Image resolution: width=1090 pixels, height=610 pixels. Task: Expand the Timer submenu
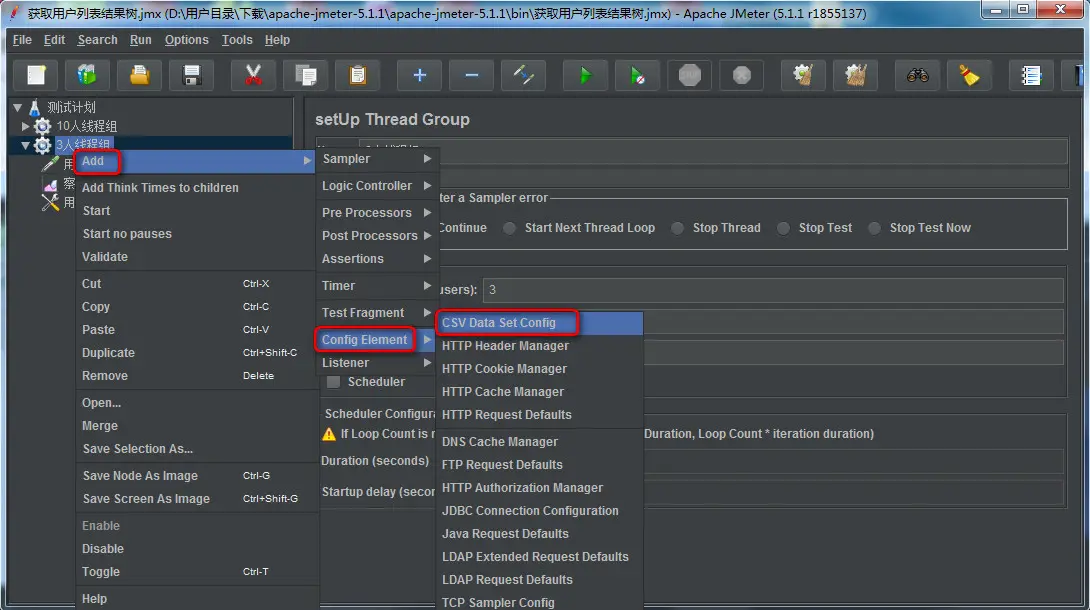pos(376,286)
